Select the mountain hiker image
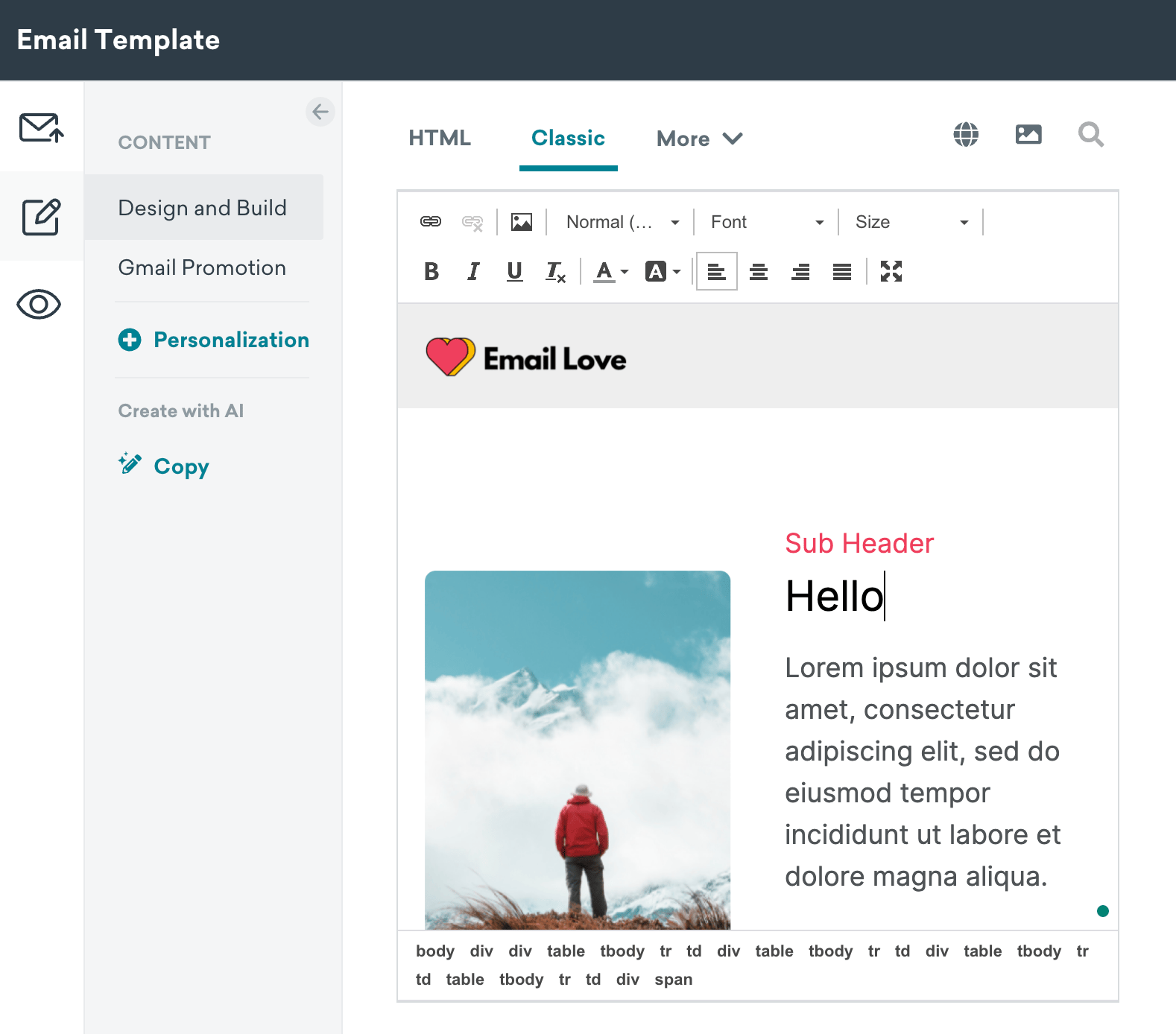Image resolution: width=1176 pixels, height=1034 pixels. (x=578, y=749)
